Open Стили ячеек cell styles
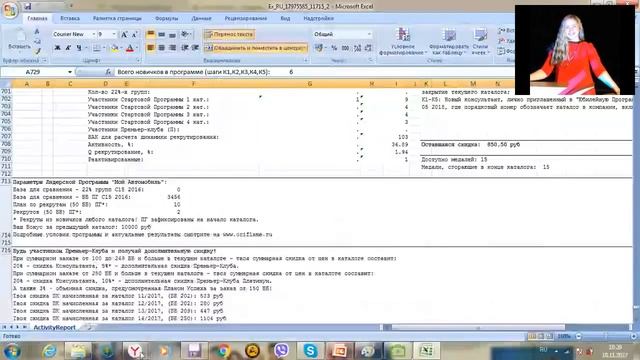The width and height of the screenshot is (640, 360). pyautogui.click(x=480, y=42)
